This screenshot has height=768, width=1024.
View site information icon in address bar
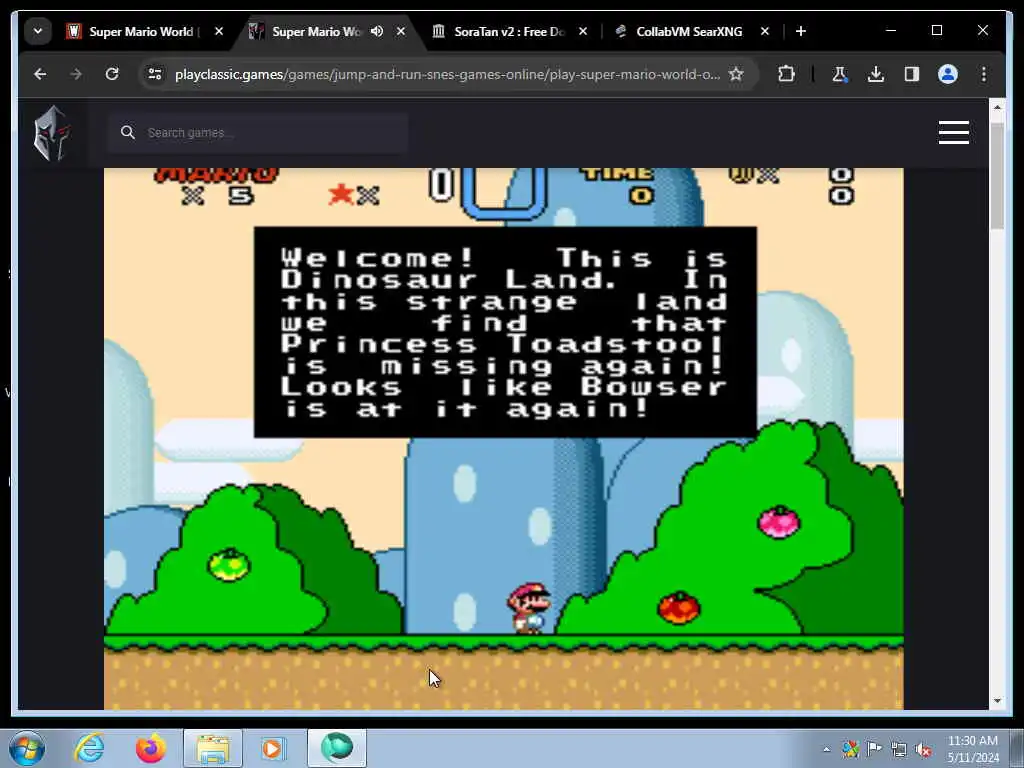coord(155,74)
